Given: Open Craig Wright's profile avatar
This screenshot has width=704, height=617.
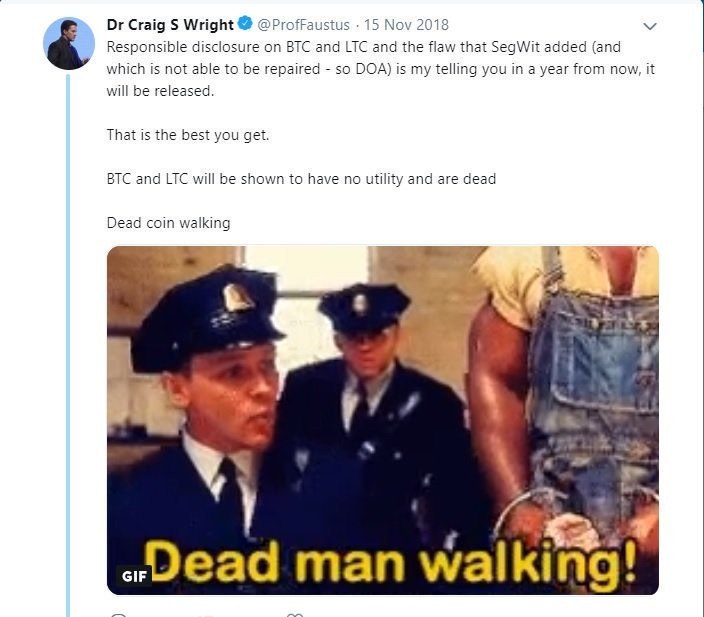Looking at the screenshot, I should pos(69,44).
